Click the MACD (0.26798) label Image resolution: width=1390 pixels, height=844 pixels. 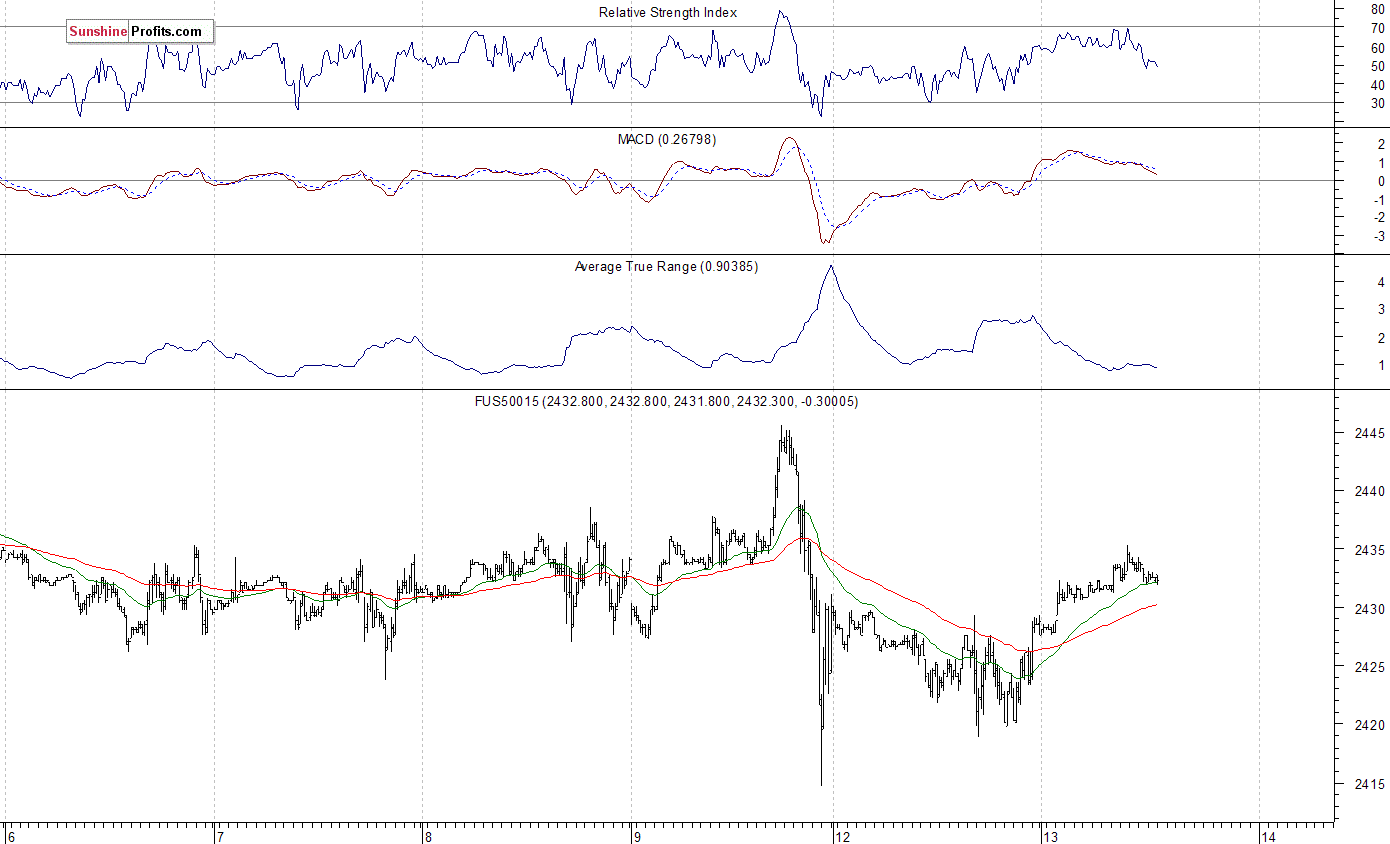pos(667,139)
